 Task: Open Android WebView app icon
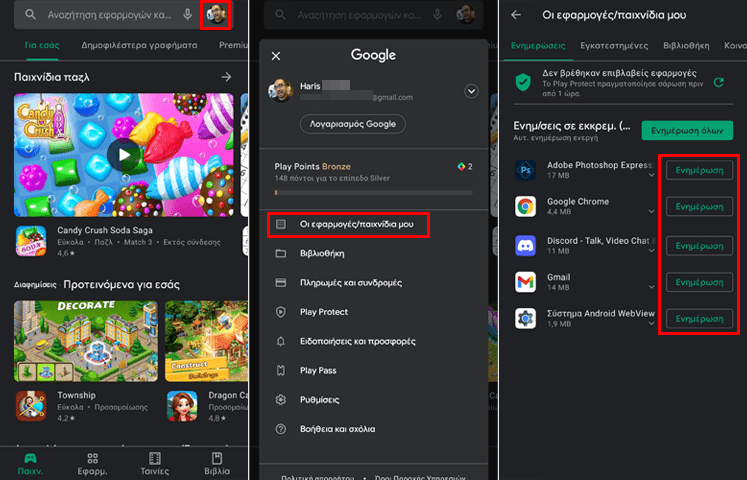pyautogui.click(x=525, y=319)
